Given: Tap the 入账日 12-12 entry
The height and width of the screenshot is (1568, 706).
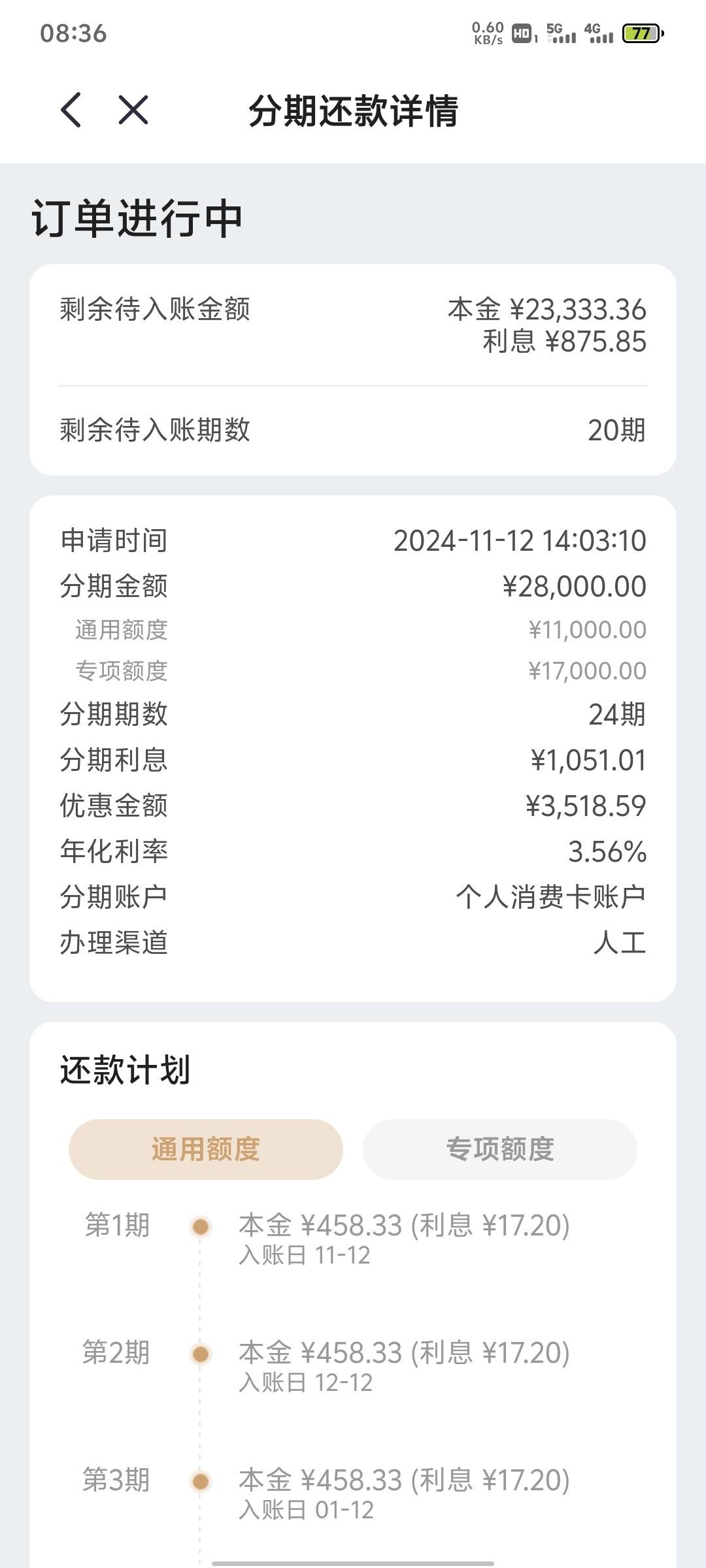Looking at the screenshot, I should [306, 1382].
